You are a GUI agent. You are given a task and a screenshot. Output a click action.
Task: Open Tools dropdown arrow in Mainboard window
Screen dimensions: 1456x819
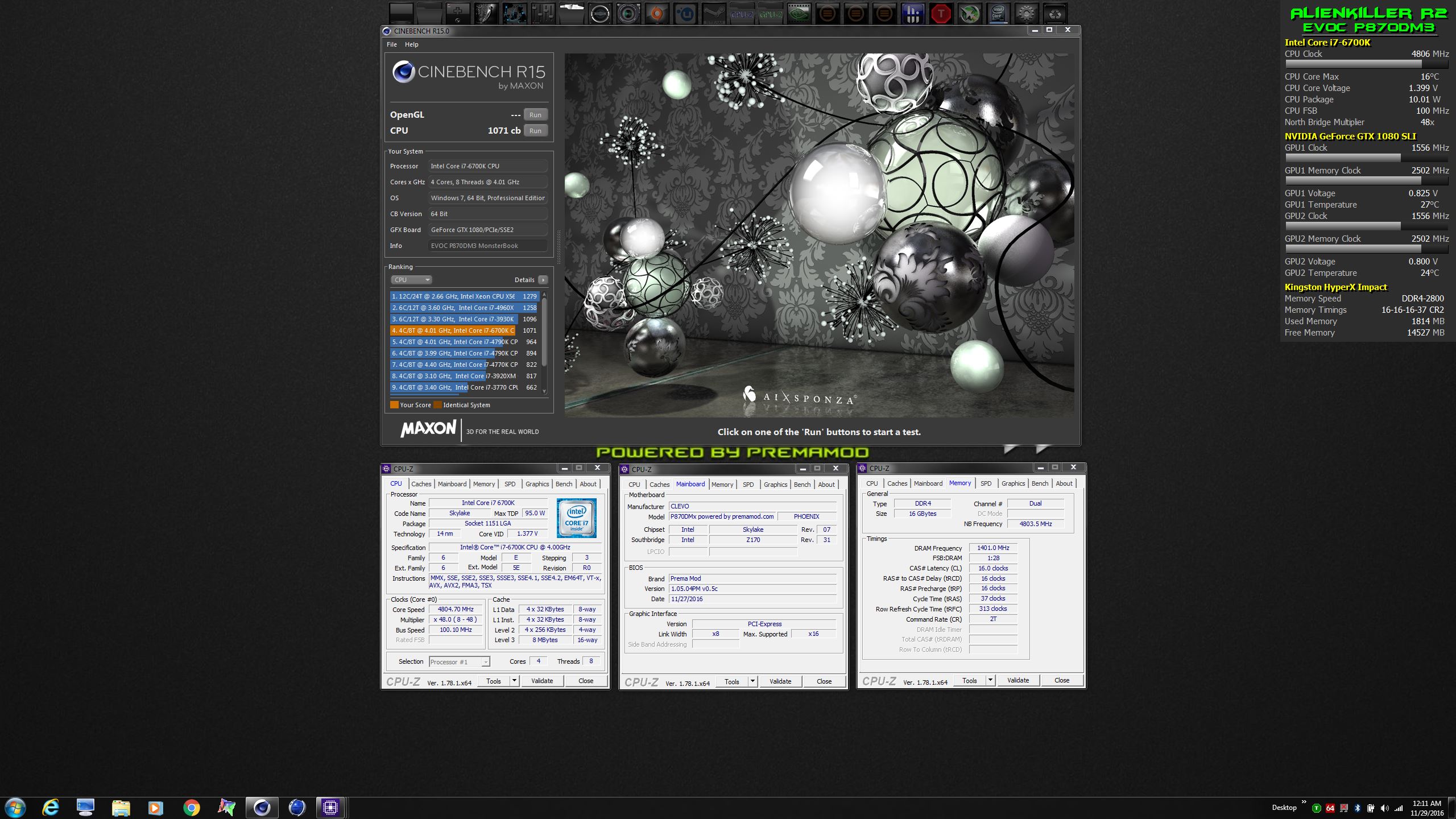(752, 681)
